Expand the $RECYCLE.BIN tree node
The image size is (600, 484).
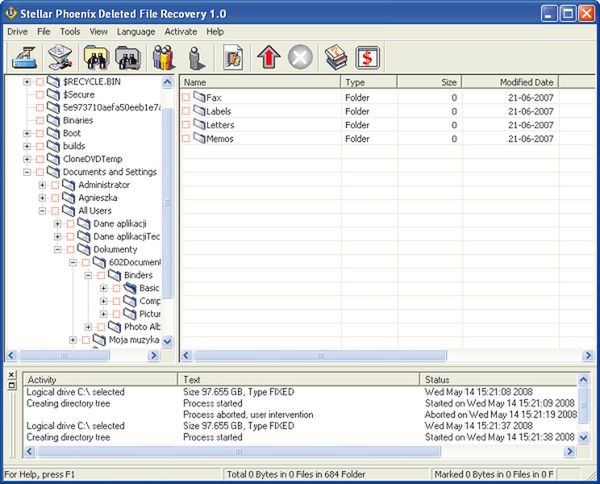27,82
